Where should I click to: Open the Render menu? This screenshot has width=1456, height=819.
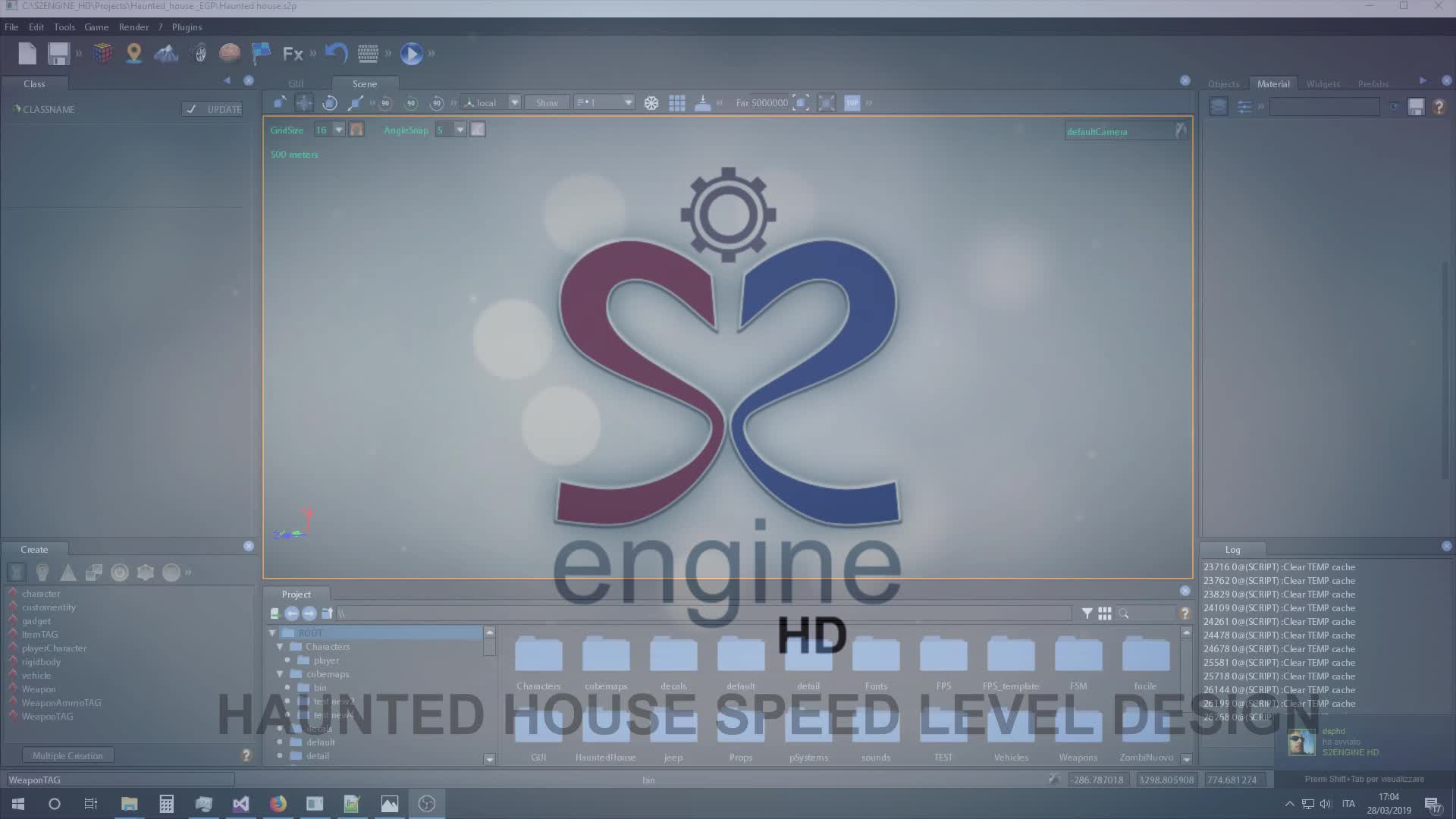coord(133,27)
